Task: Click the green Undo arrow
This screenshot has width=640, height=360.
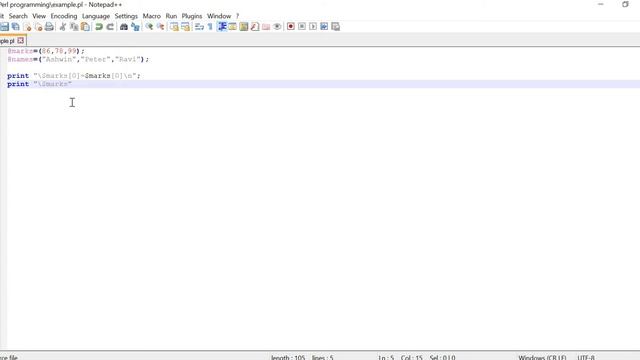Action: pyautogui.click(x=99, y=27)
